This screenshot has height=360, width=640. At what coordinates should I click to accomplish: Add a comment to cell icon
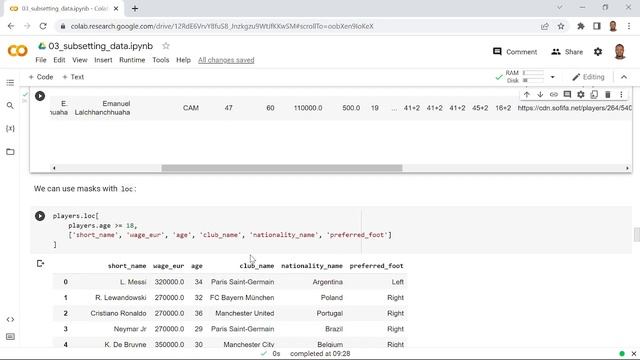(567, 95)
